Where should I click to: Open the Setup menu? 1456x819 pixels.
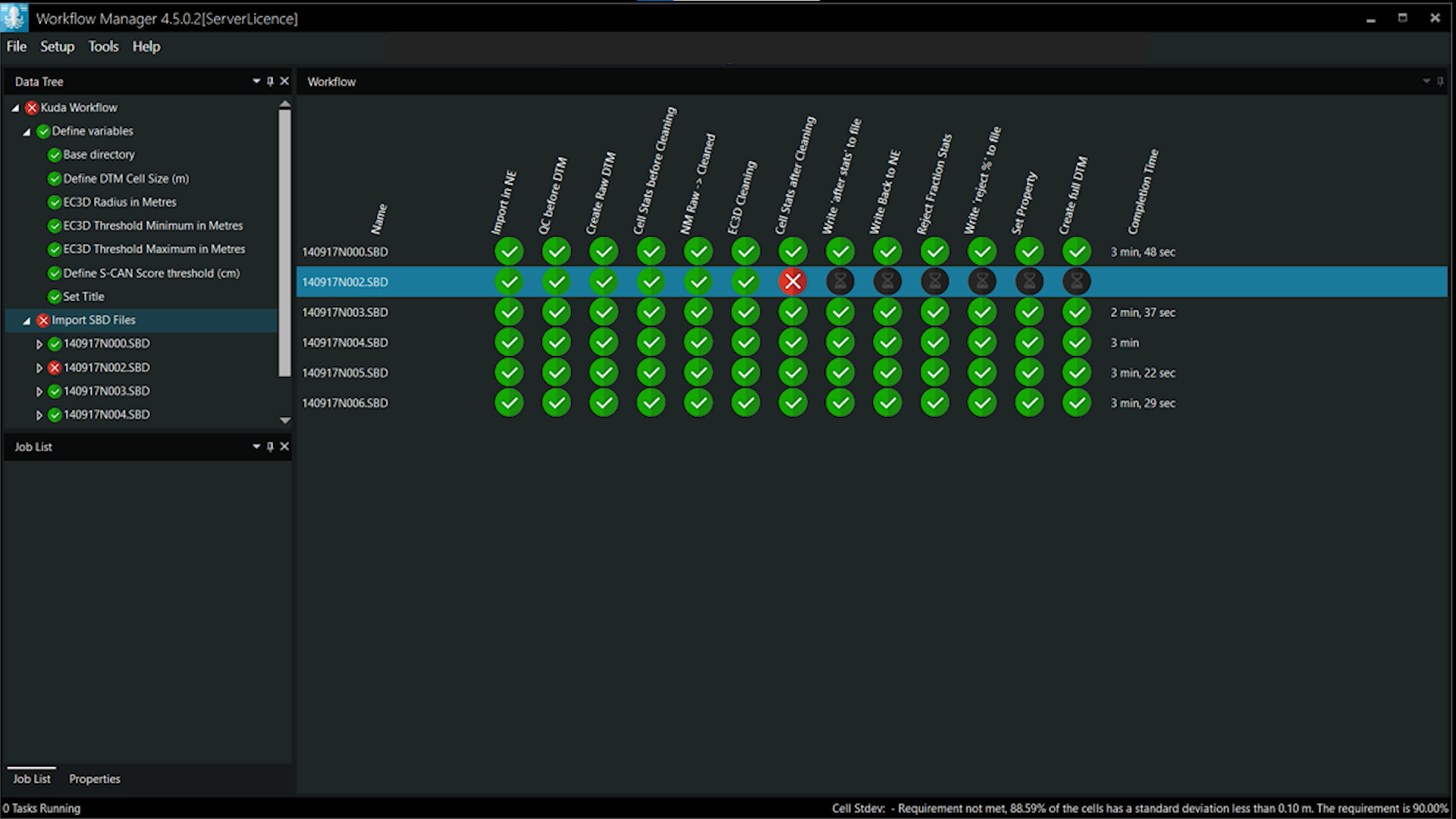click(x=58, y=46)
